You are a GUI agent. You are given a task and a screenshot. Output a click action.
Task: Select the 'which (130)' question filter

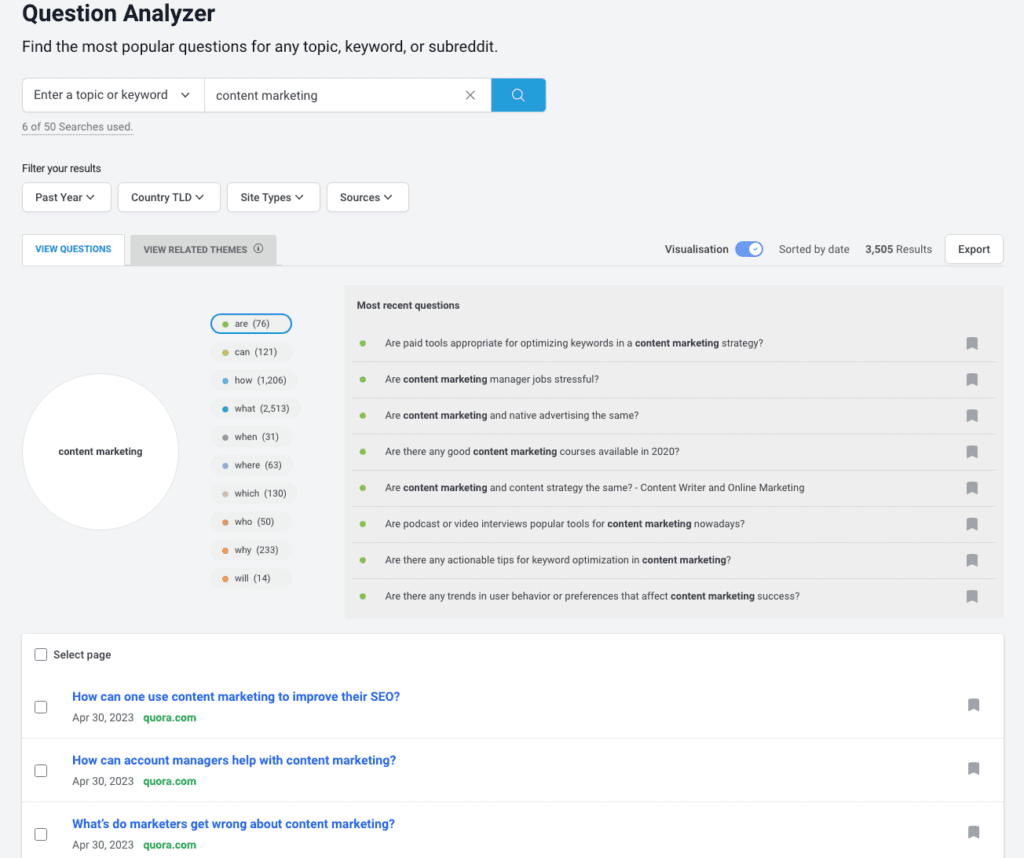pyautogui.click(x=254, y=494)
